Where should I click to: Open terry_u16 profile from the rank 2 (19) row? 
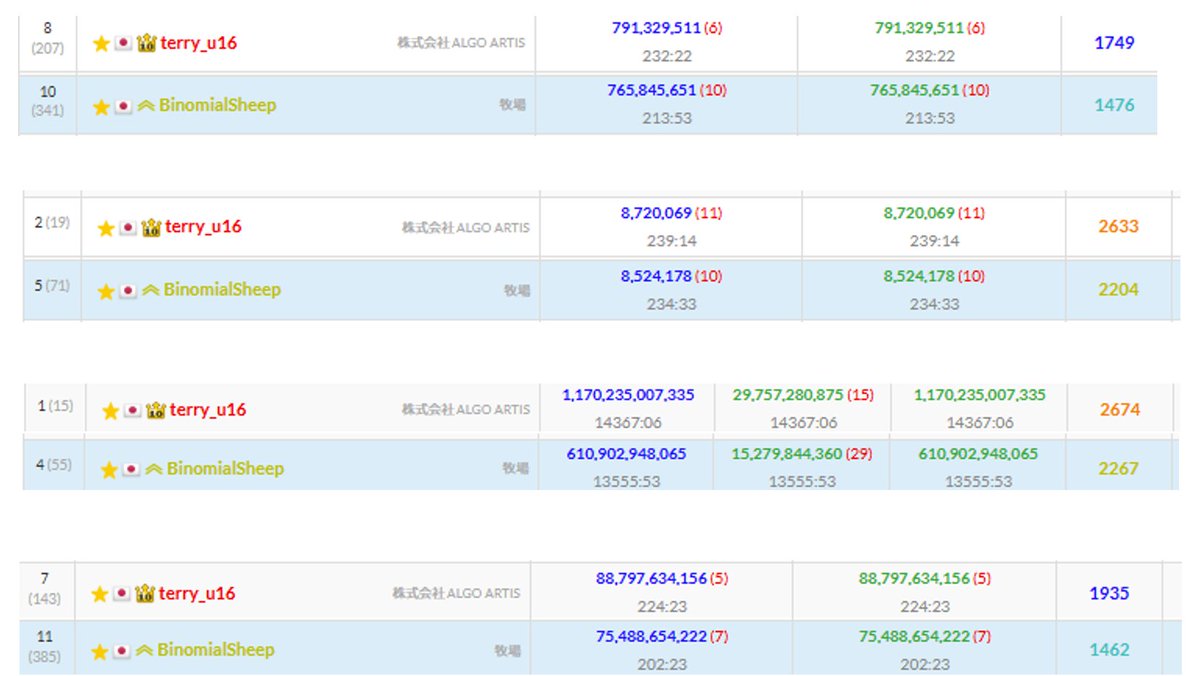[203, 227]
